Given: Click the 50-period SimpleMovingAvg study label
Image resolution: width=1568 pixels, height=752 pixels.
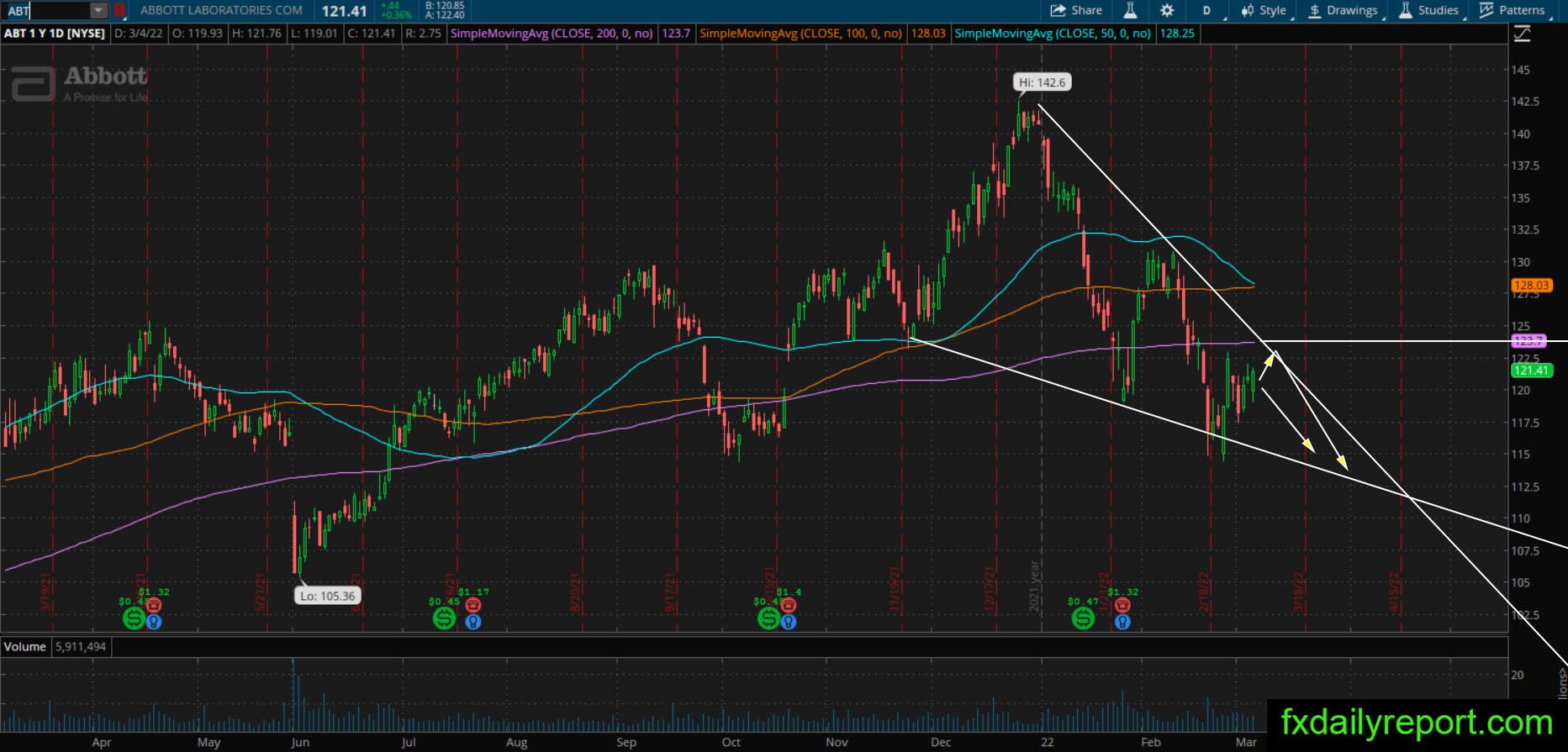Looking at the screenshot, I should click(x=1053, y=34).
